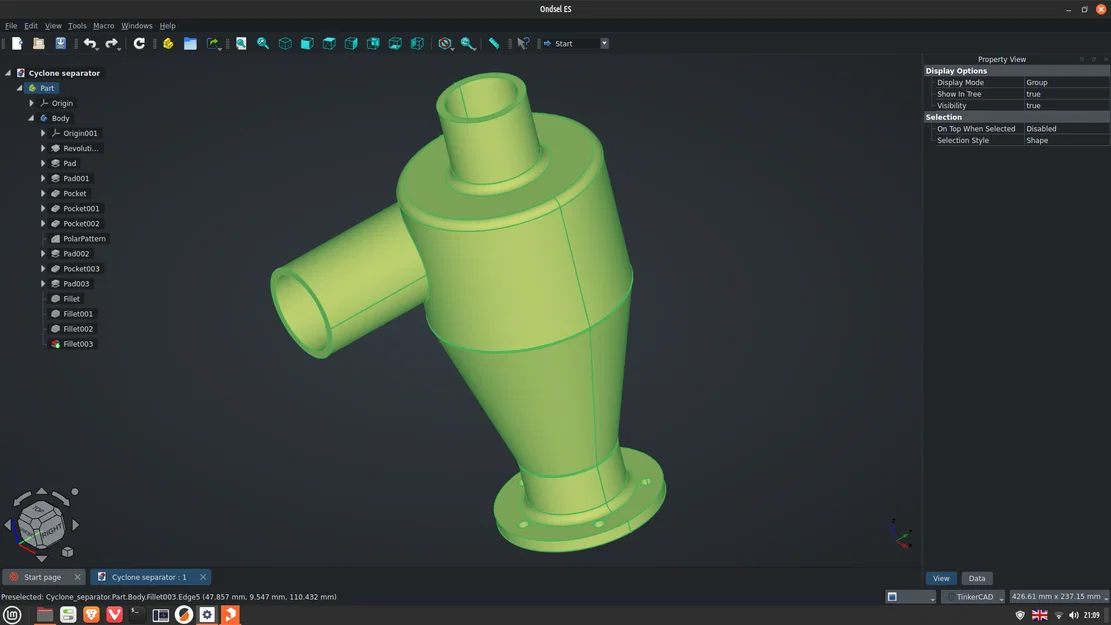Click the Fit All magnifier icon

240,43
